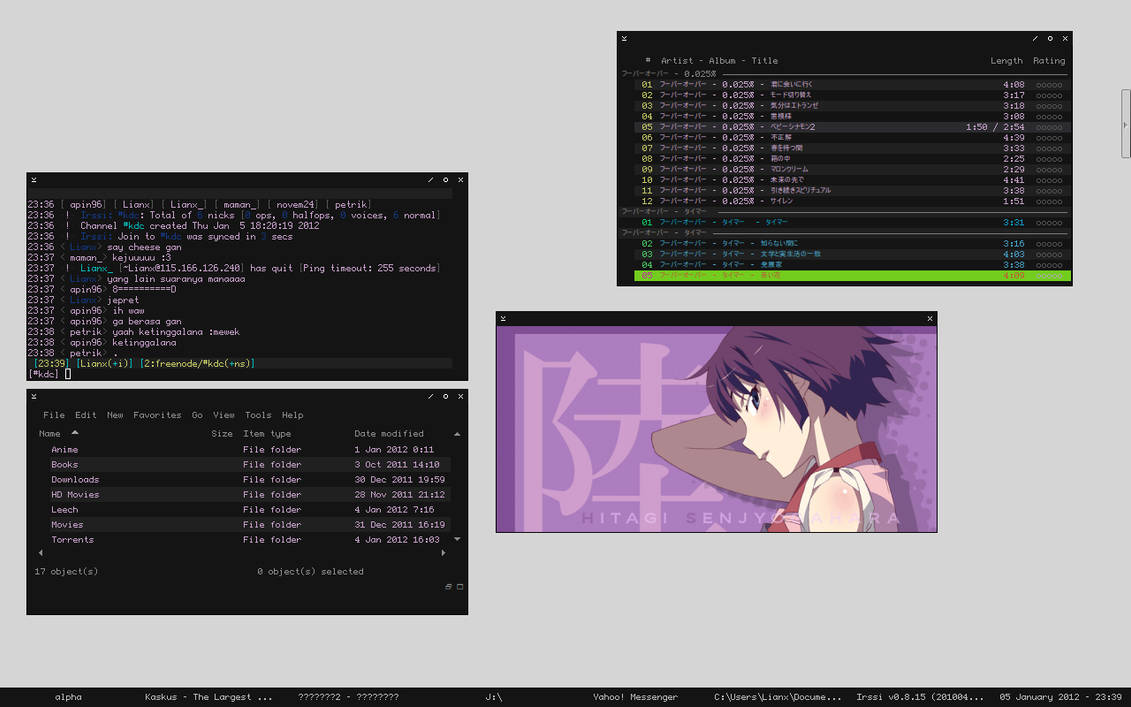1131x707 pixels.
Task: Click the file list scroll-down arrow
Action: pyautogui.click(x=457, y=539)
